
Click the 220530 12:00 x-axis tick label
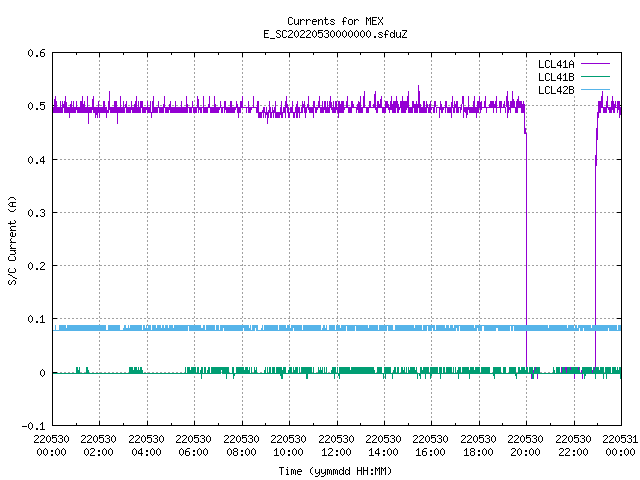tap(336, 446)
